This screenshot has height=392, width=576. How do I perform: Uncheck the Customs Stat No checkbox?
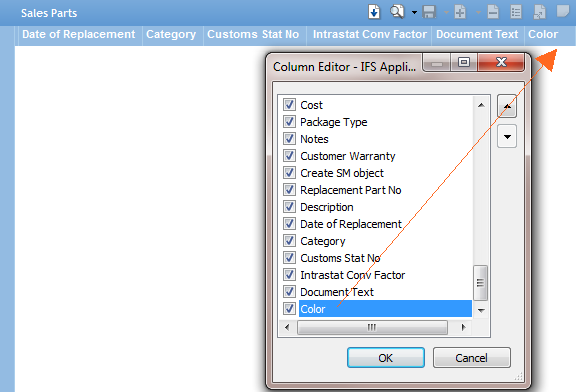pyautogui.click(x=289, y=258)
